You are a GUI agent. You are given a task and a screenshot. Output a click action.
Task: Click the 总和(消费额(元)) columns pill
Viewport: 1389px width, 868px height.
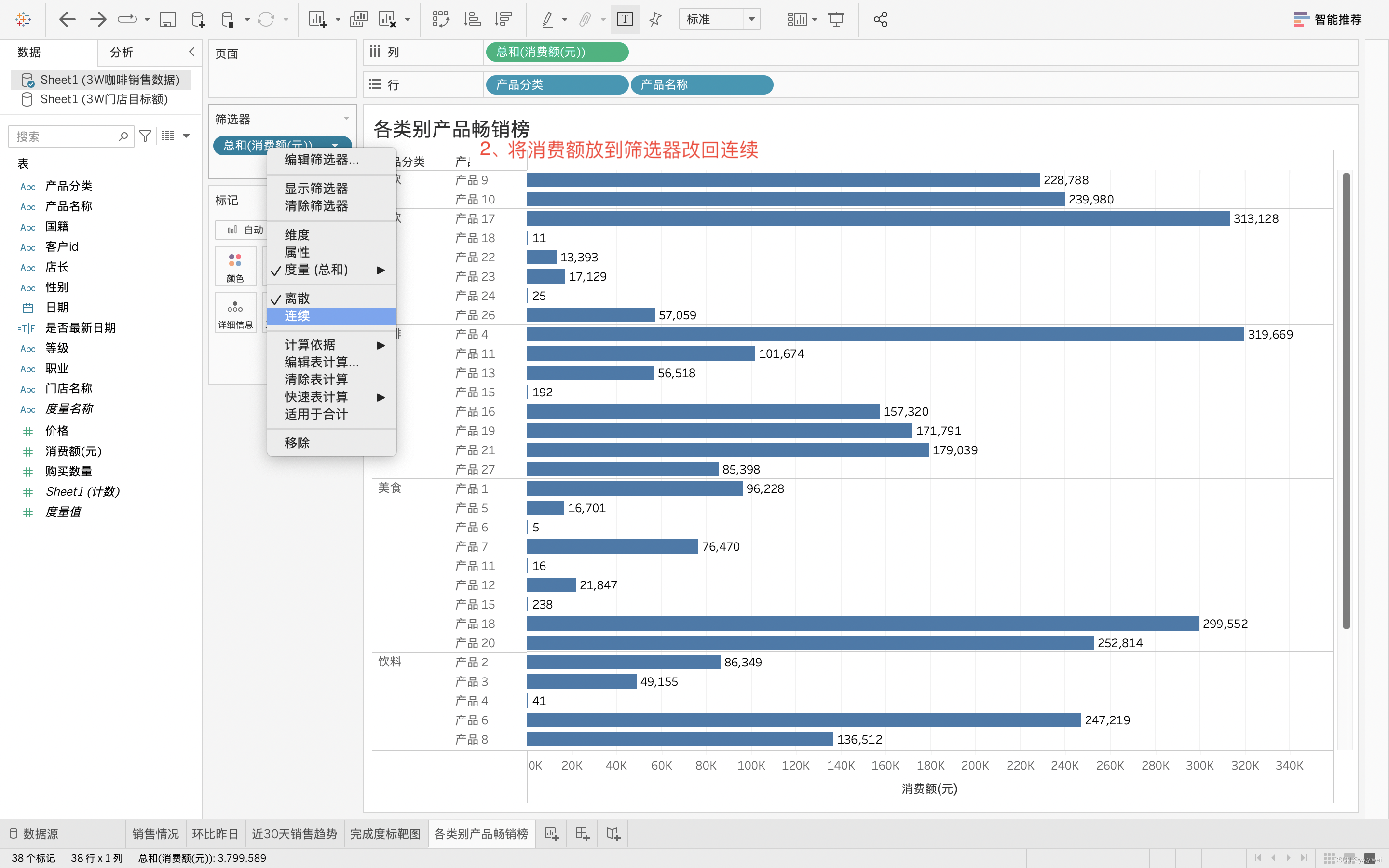coord(558,52)
